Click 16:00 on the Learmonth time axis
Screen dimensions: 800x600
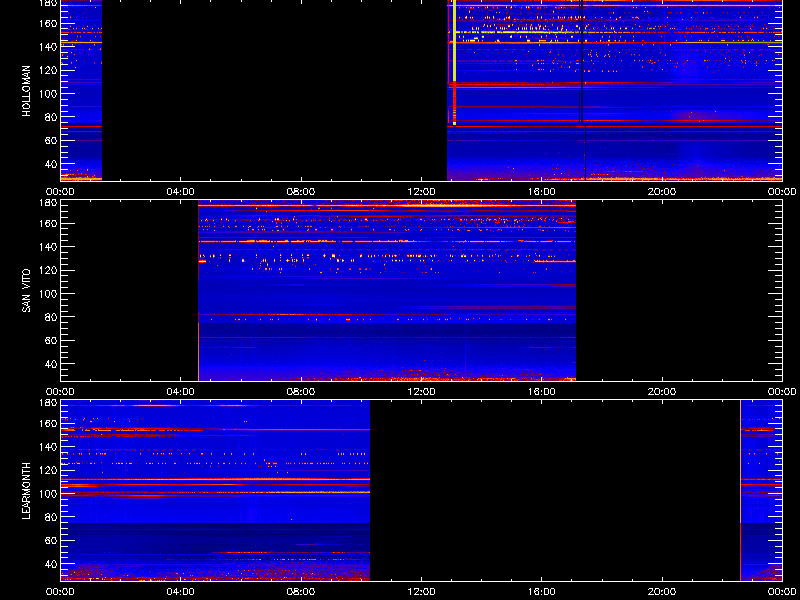[542, 592]
